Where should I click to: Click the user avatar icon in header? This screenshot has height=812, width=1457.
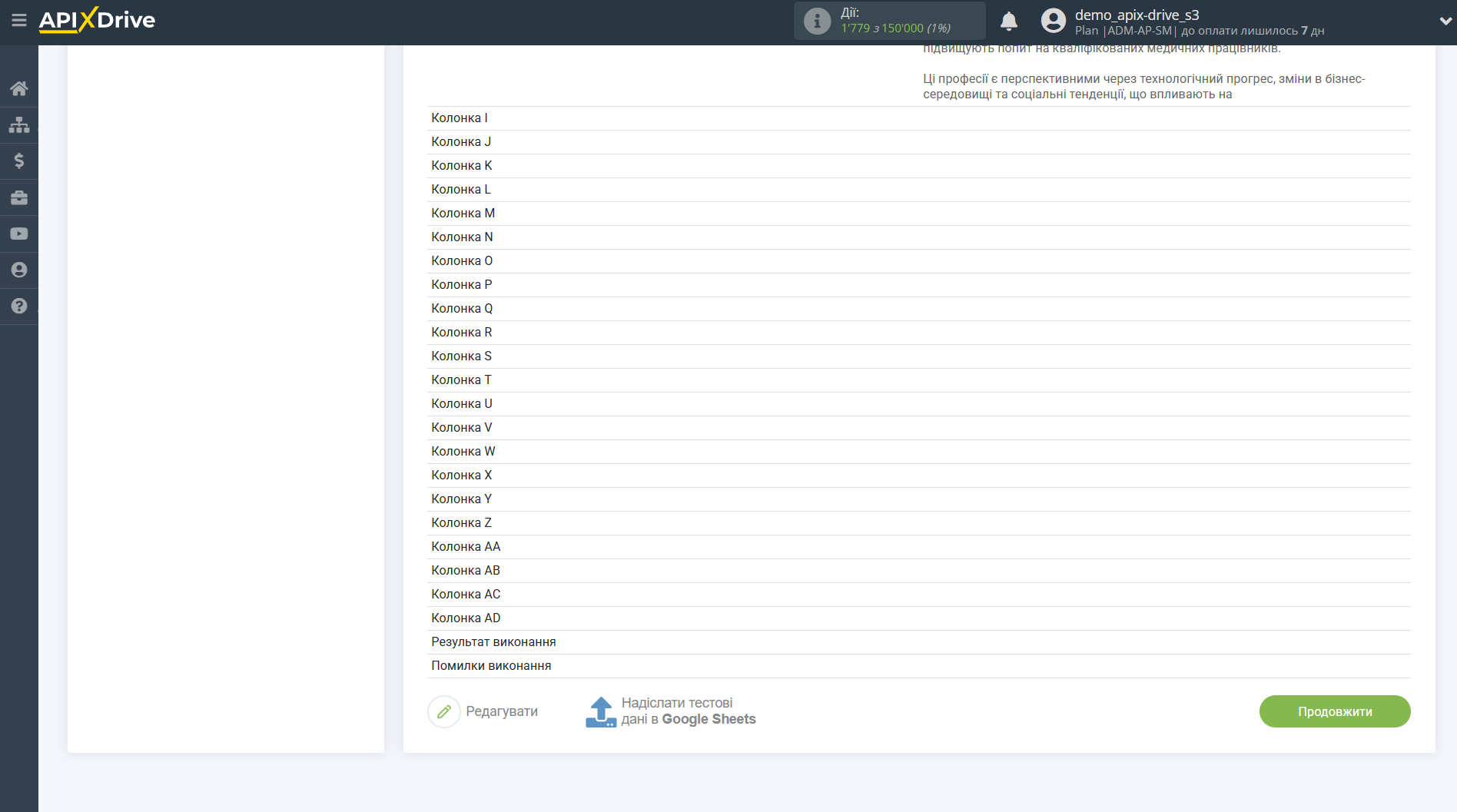tap(1053, 21)
